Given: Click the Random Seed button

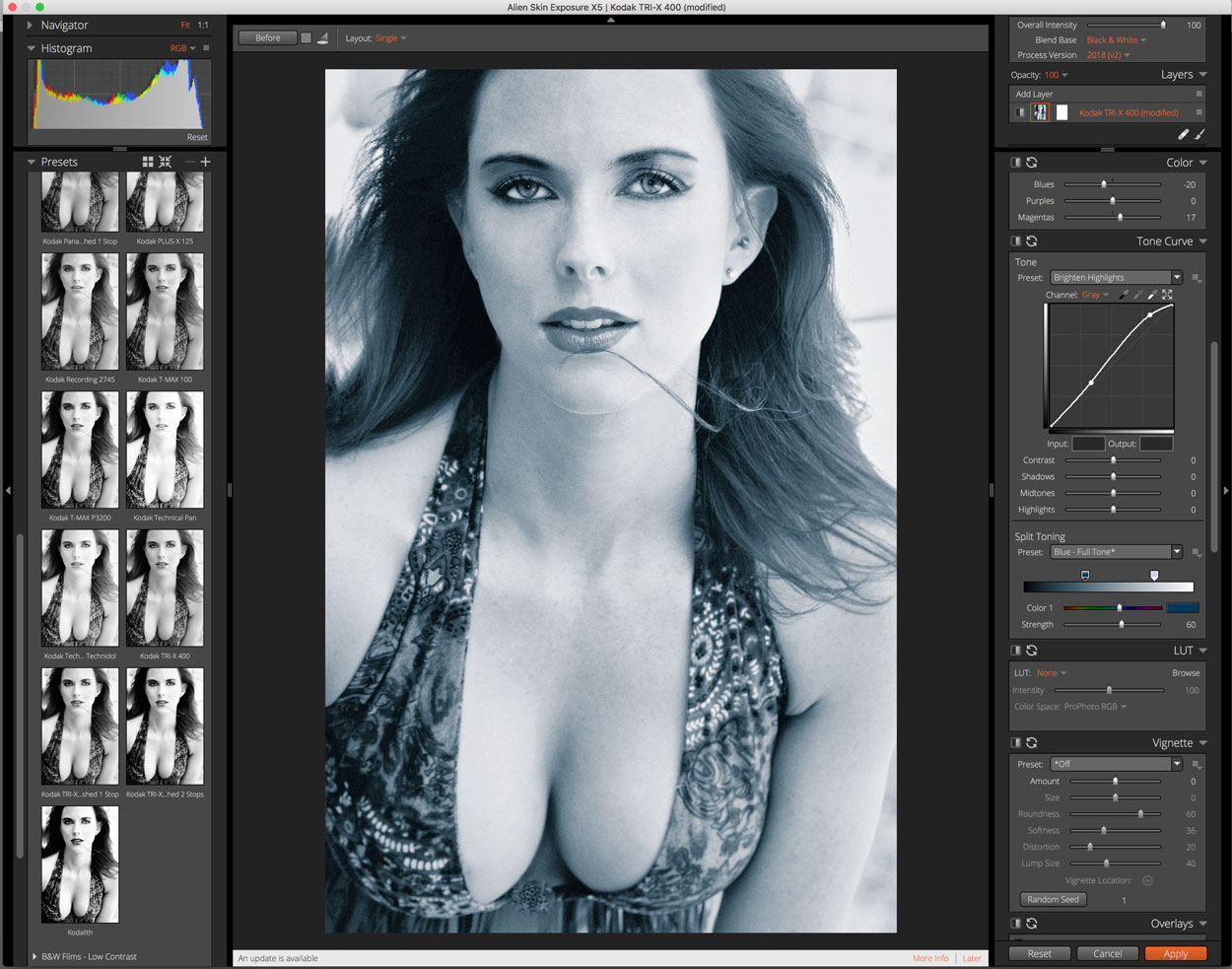Looking at the screenshot, I should (1054, 899).
